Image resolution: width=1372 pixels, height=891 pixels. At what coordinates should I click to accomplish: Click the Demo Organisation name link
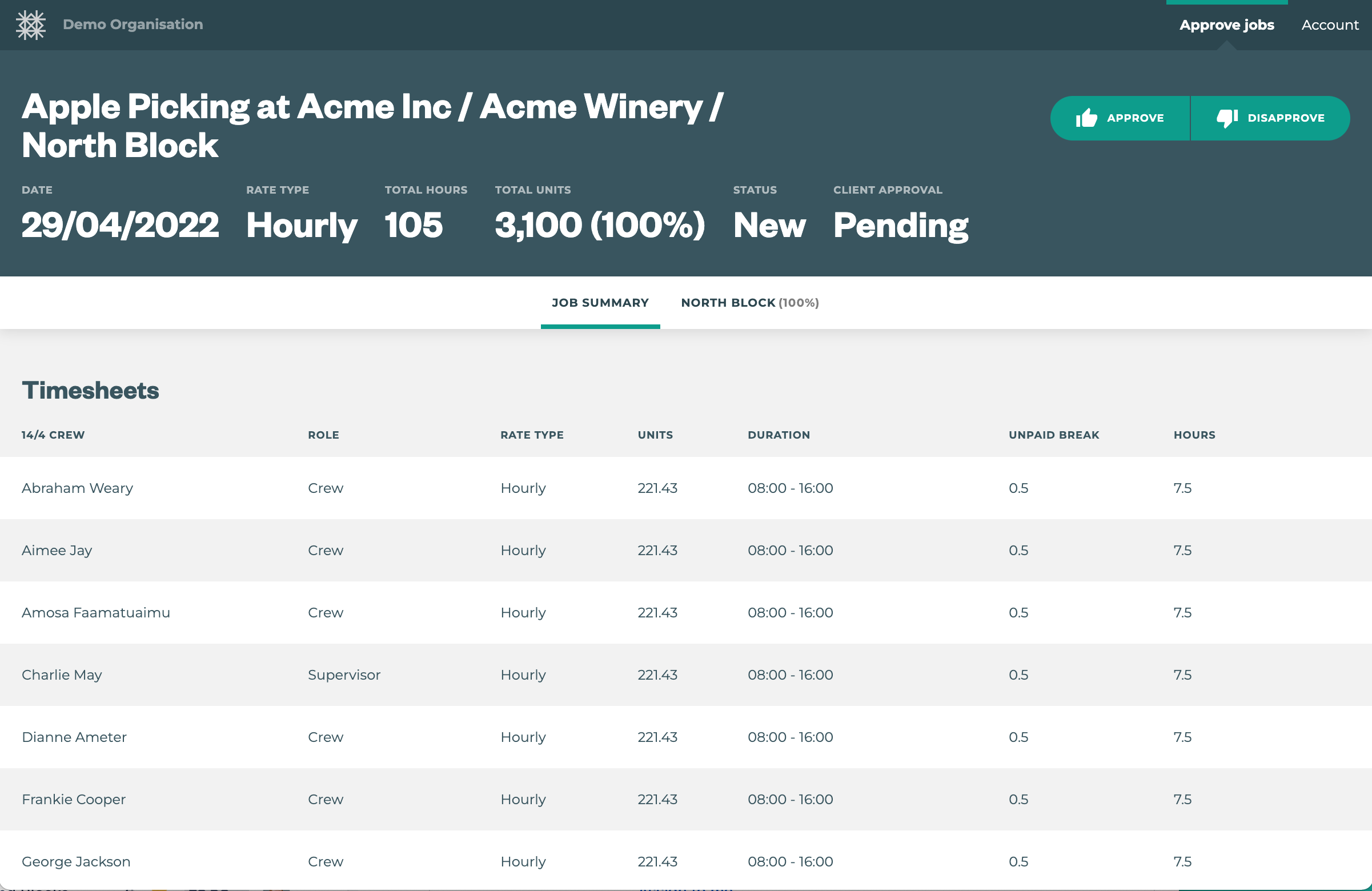[x=133, y=24]
